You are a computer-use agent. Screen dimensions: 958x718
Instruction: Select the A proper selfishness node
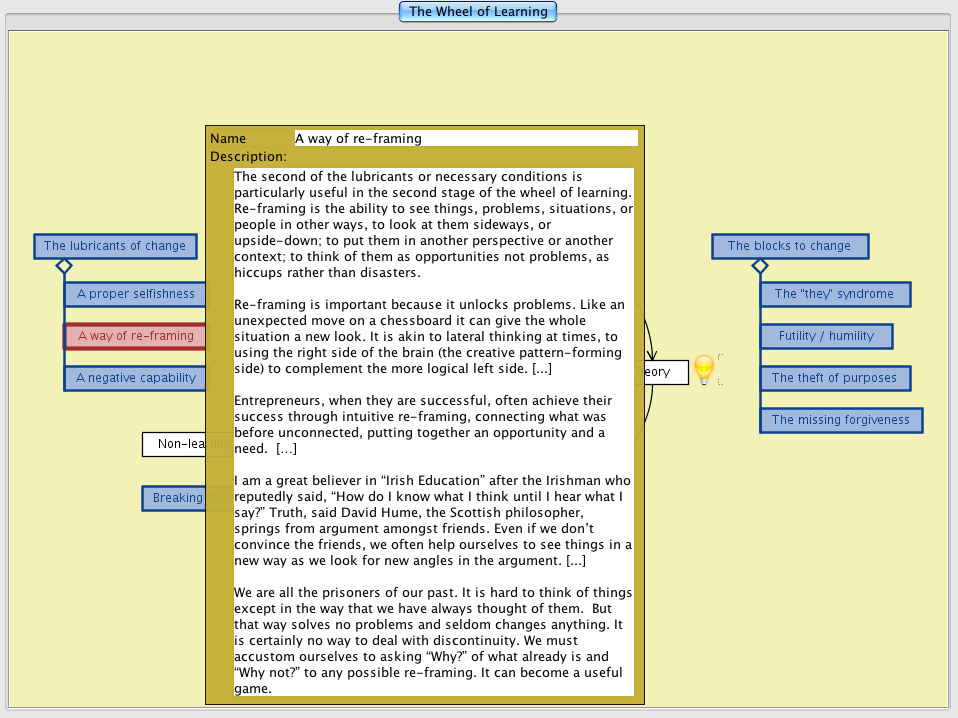[135, 294]
